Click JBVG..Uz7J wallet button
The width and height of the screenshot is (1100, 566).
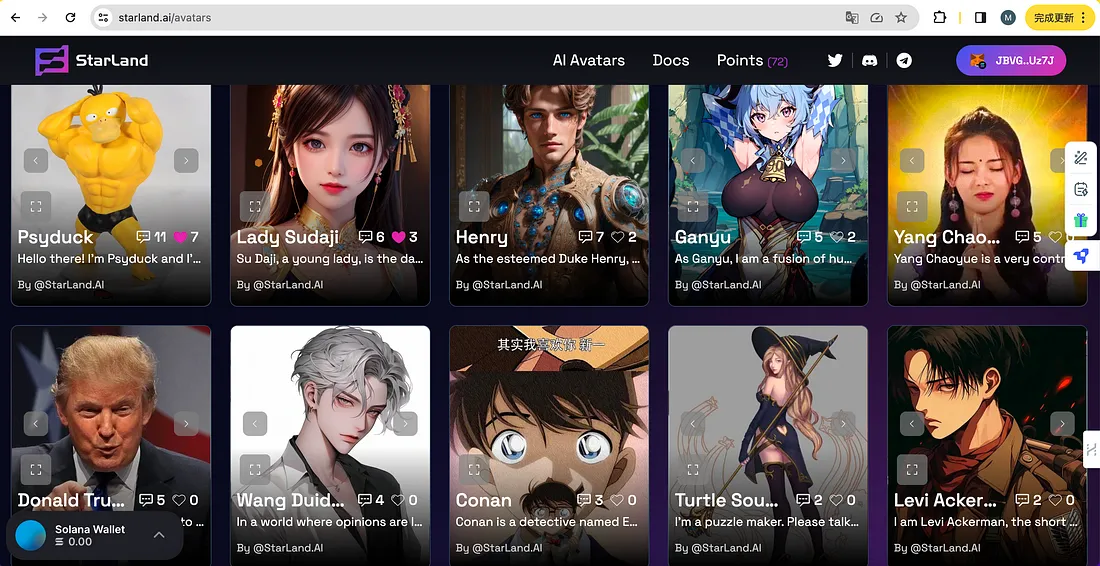(x=1011, y=61)
